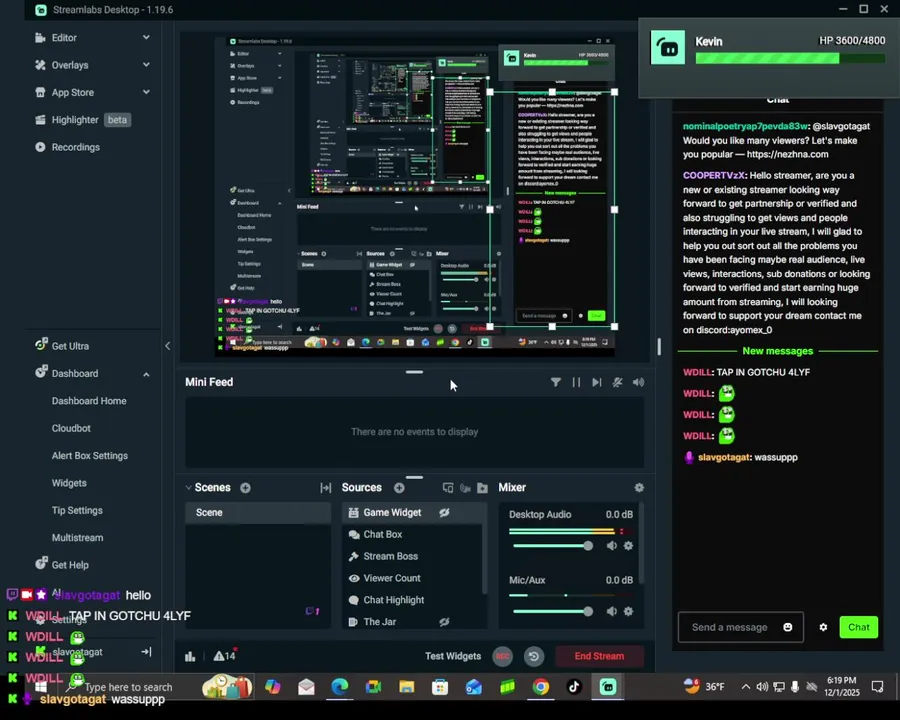The image size is (900, 720).
Task: Mute Desktop Audio speaker icon
Action: 612,546
